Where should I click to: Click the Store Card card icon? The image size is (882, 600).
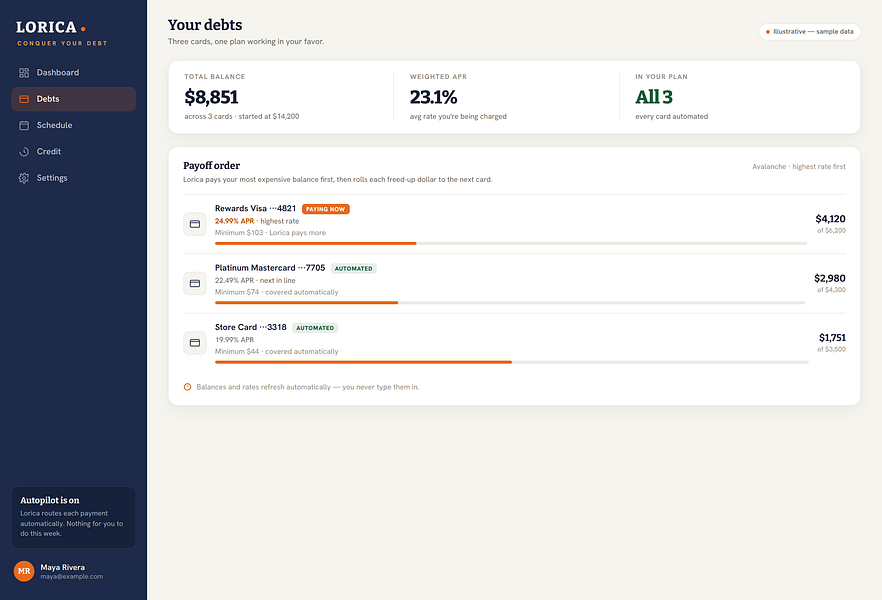[195, 342]
